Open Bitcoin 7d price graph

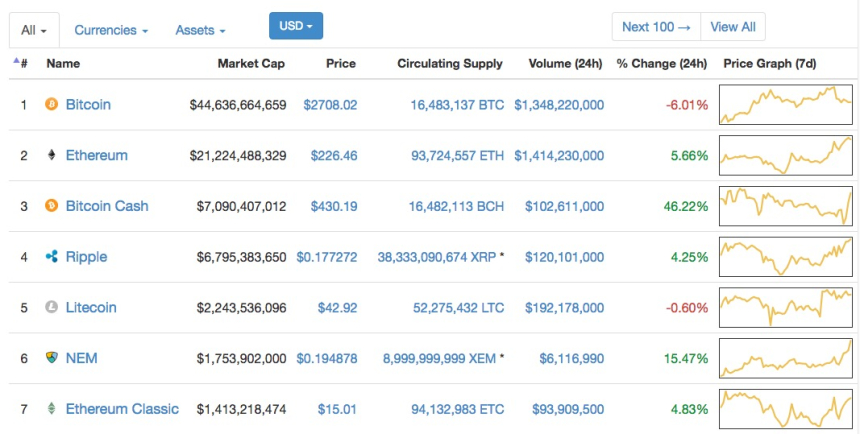coord(786,104)
